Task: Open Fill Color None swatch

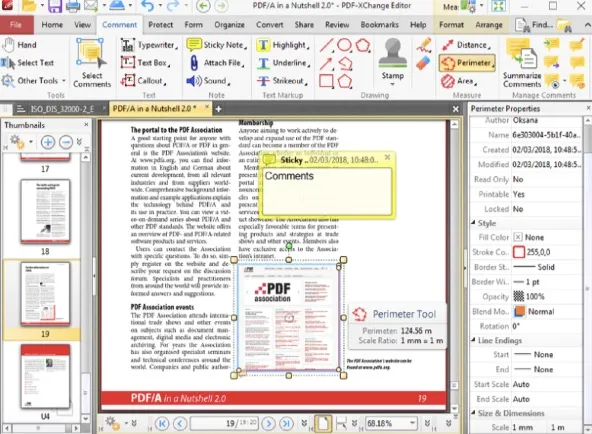Action: (x=518, y=237)
